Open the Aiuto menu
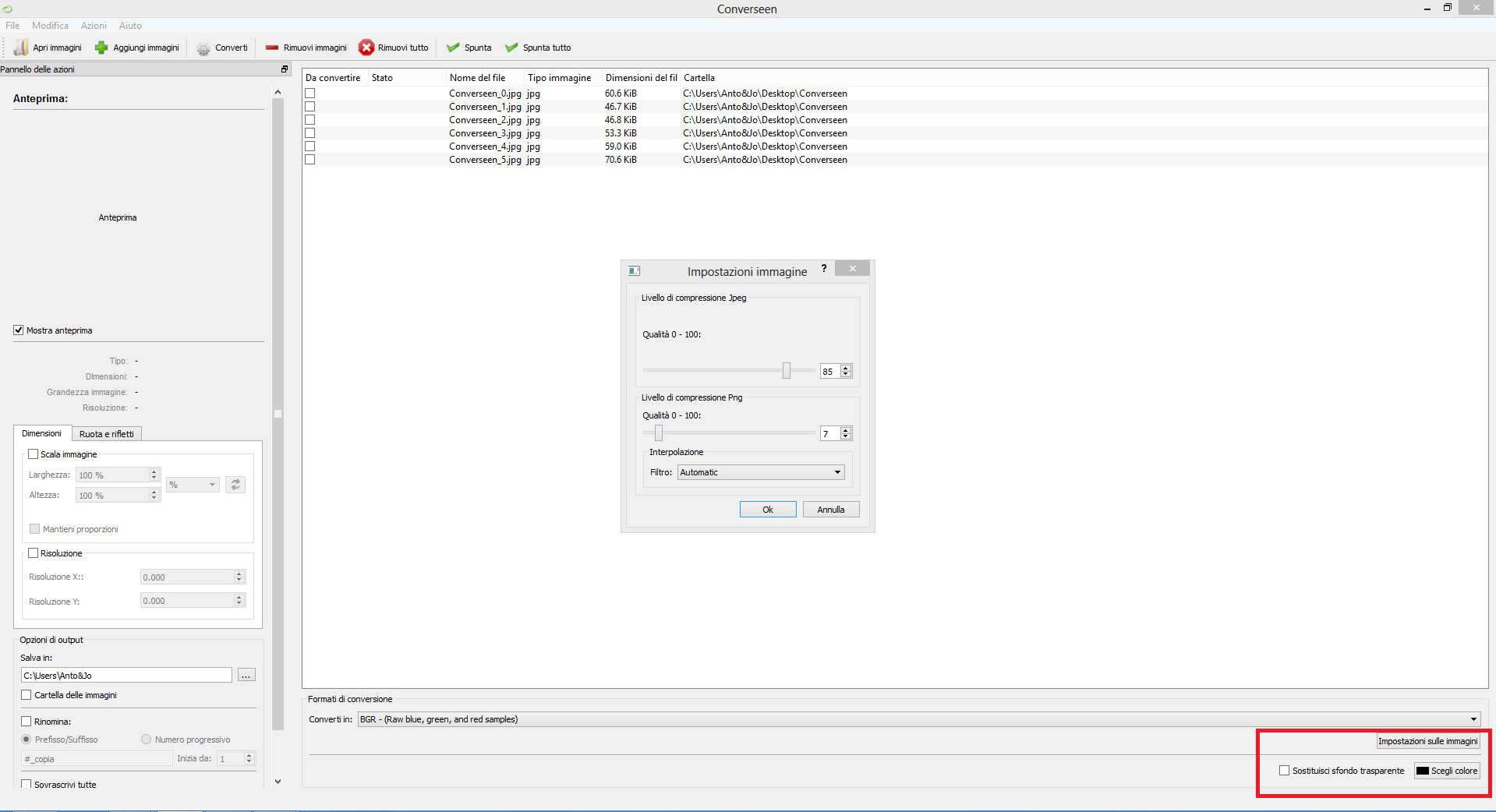Image resolution: width=1496 pixels, height=812 pixels. 130,26
